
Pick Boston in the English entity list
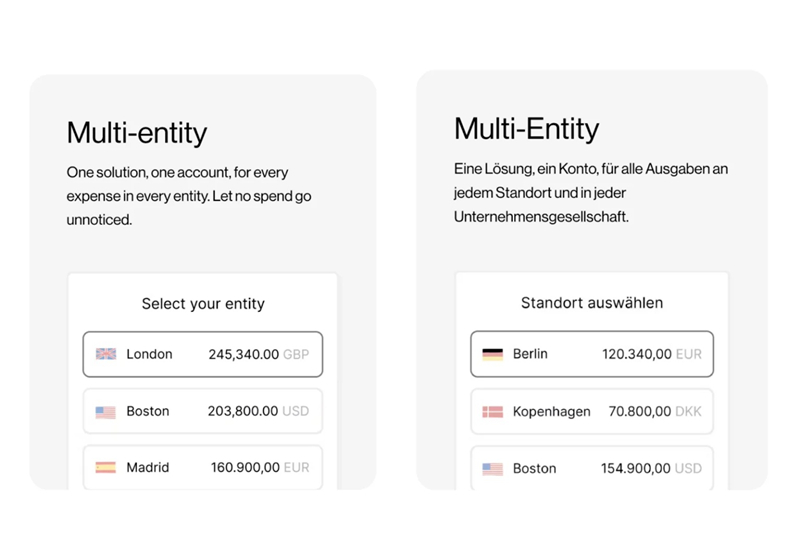pos(202,411)
